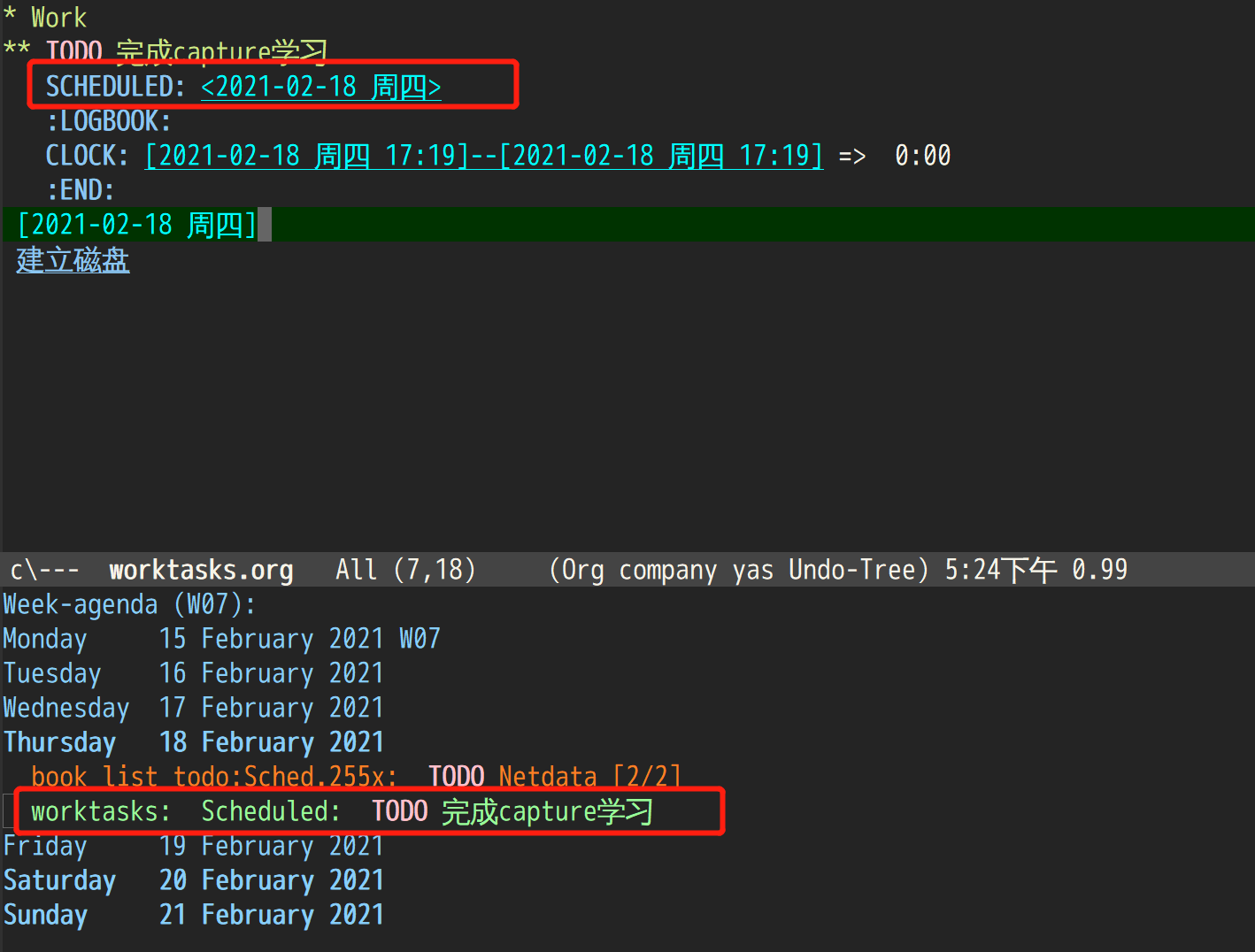Click the TODO 完成capture学习 heading

point(166,51)
